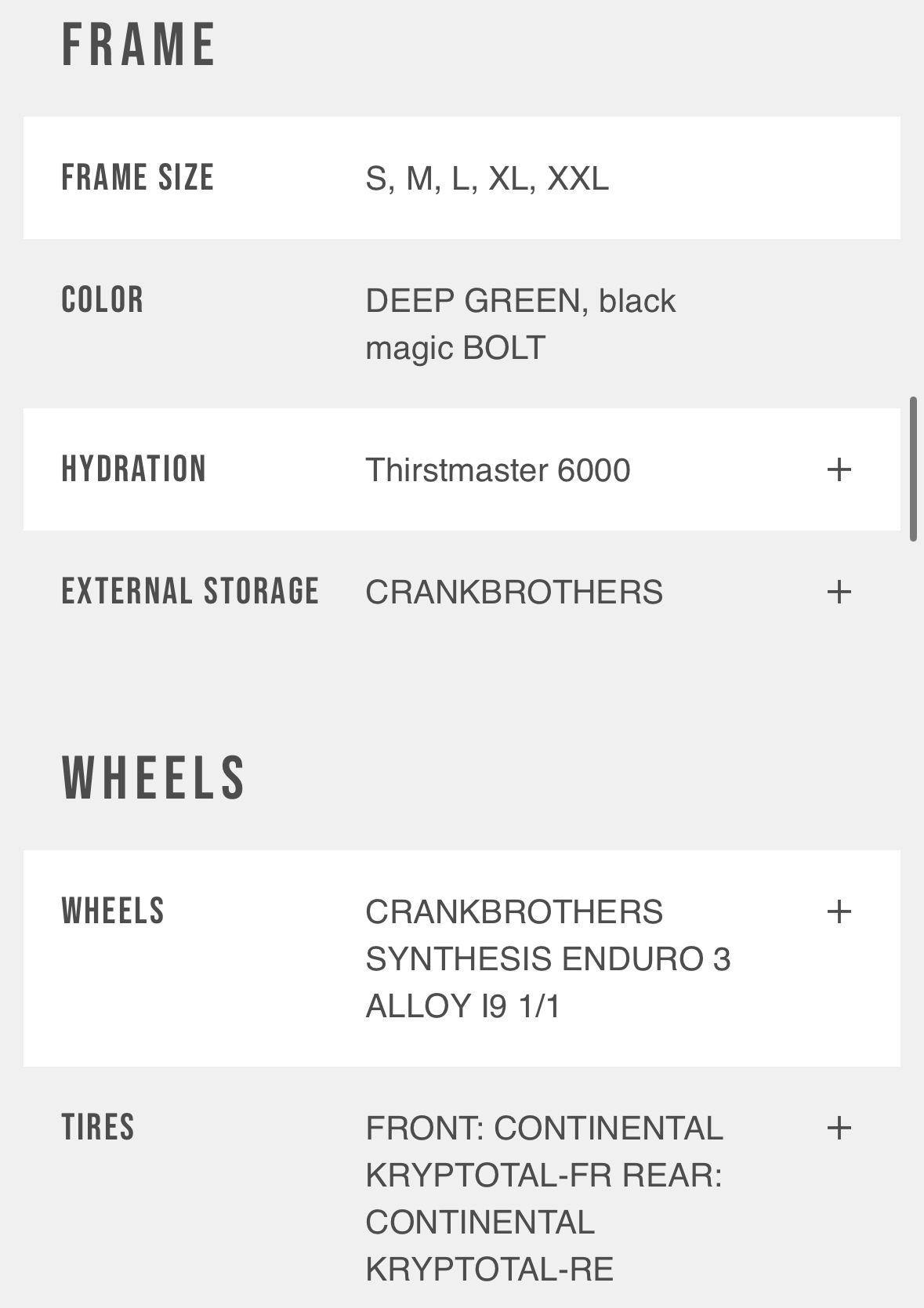This screenshot has width=924, height=1308.
Task: Click the Tires row label
Action: point(98,1128)
